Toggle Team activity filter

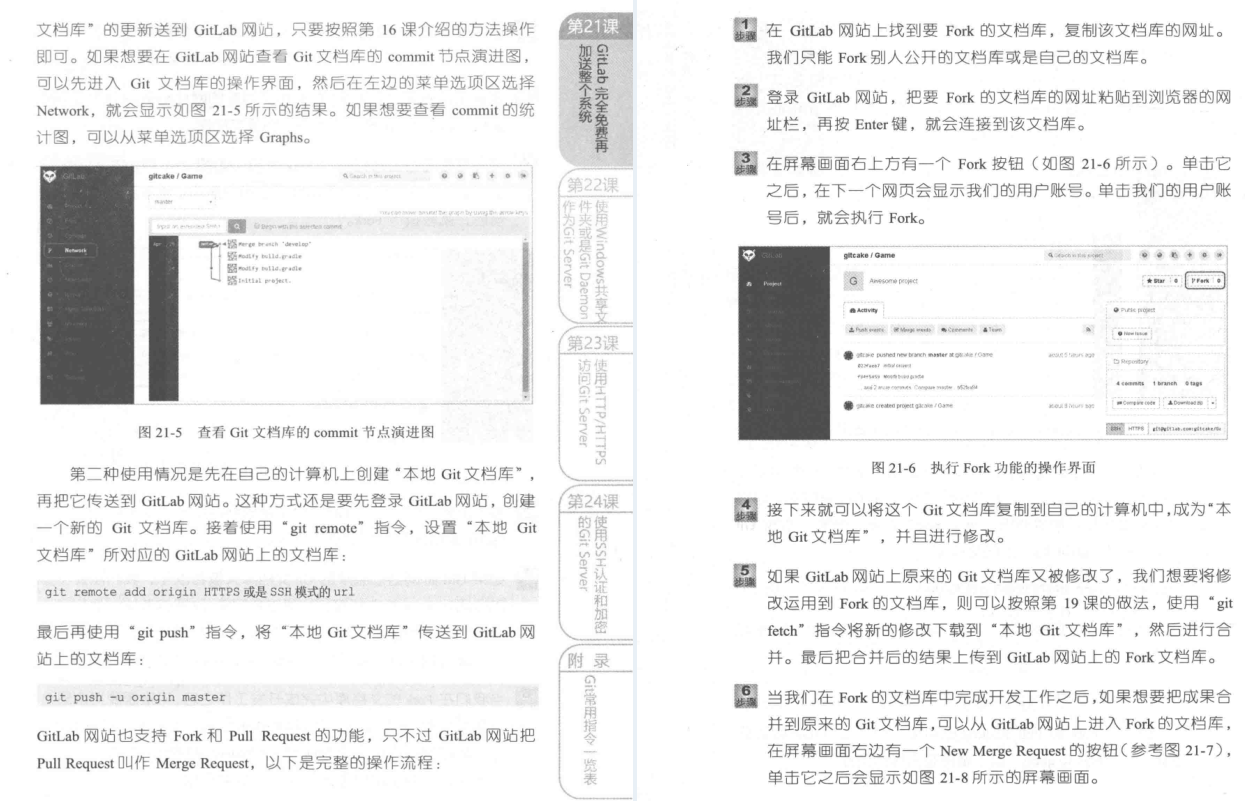click(x=992, y=330)
